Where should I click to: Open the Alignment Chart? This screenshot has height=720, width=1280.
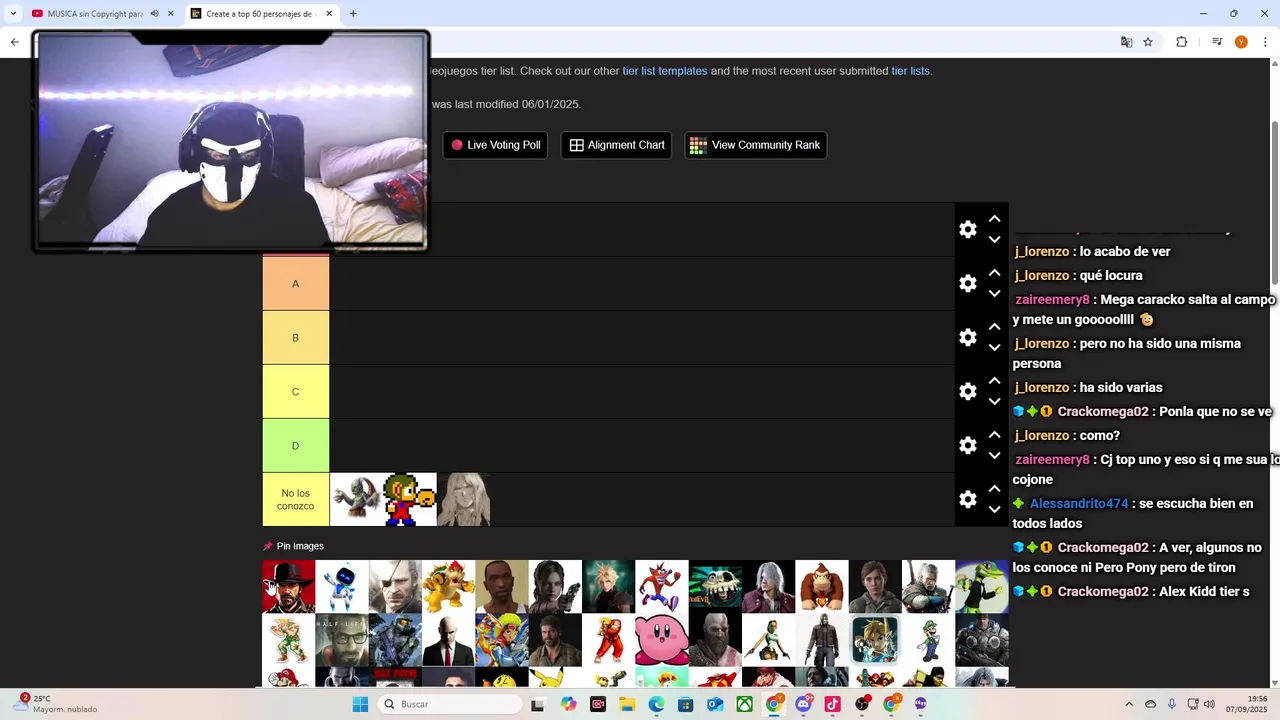click(x=617, y=145)
